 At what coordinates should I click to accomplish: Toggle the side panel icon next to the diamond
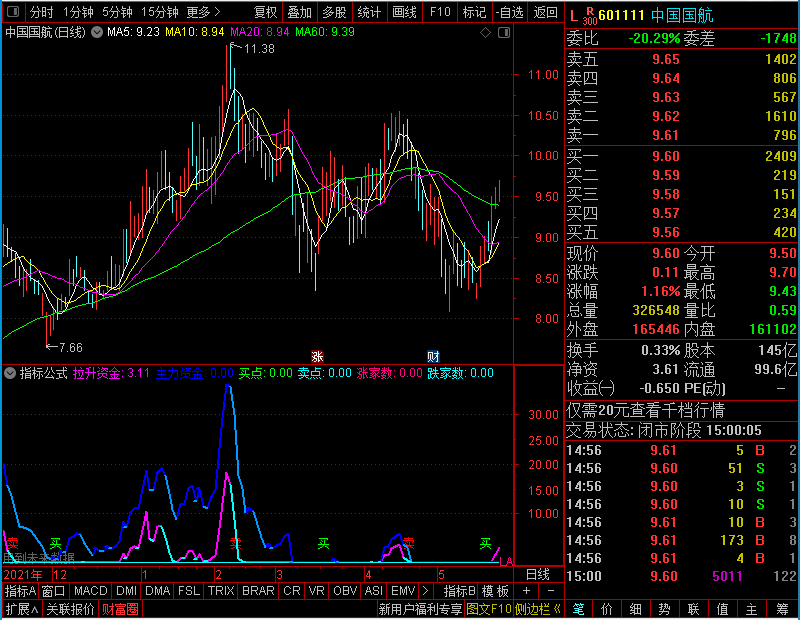coord(504,33)
